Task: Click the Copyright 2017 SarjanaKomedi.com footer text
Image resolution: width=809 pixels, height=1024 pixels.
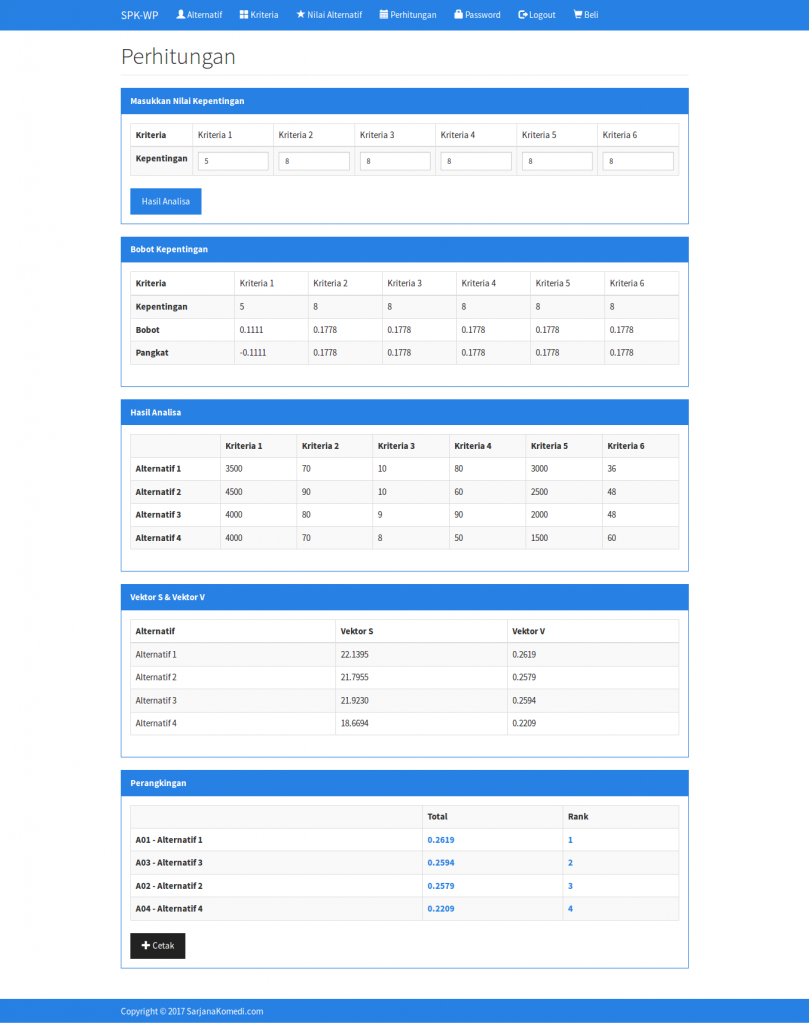Action: tap(192, 1012)
